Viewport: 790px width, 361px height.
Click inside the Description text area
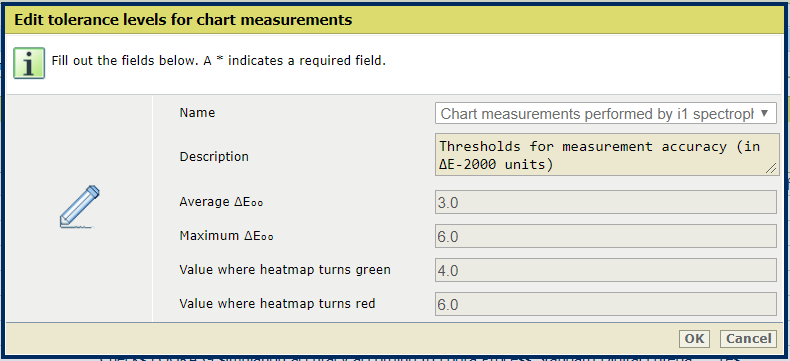(607, 155)
